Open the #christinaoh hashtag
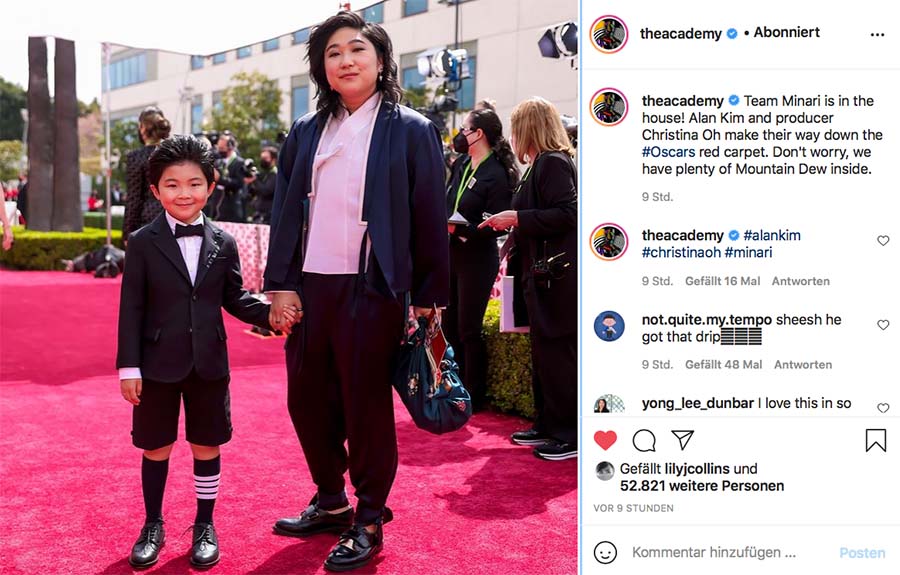The image size is (900, 575). [681, 252]
